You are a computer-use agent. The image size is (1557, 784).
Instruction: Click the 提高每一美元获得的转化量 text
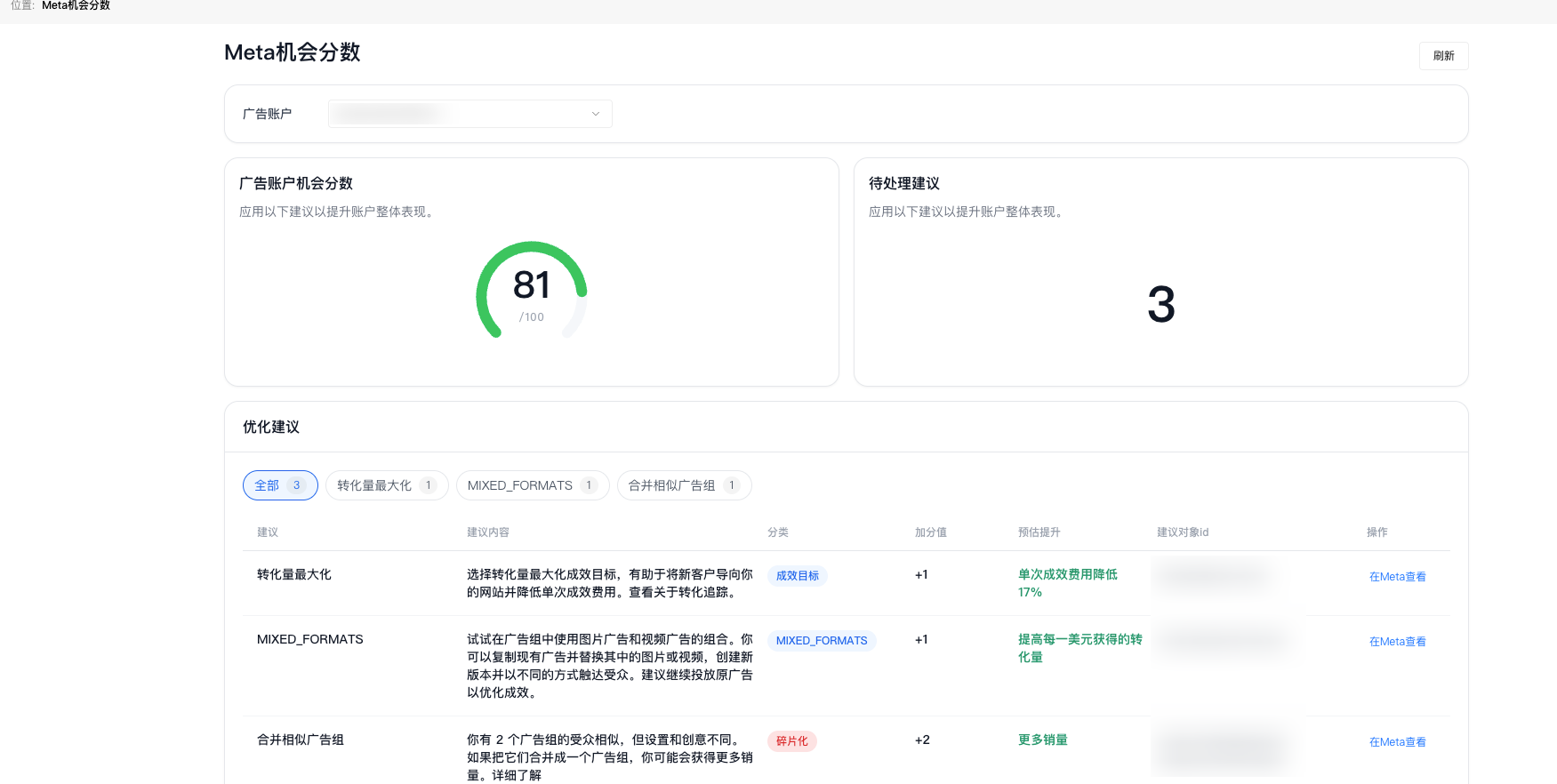click(1080, 648)
